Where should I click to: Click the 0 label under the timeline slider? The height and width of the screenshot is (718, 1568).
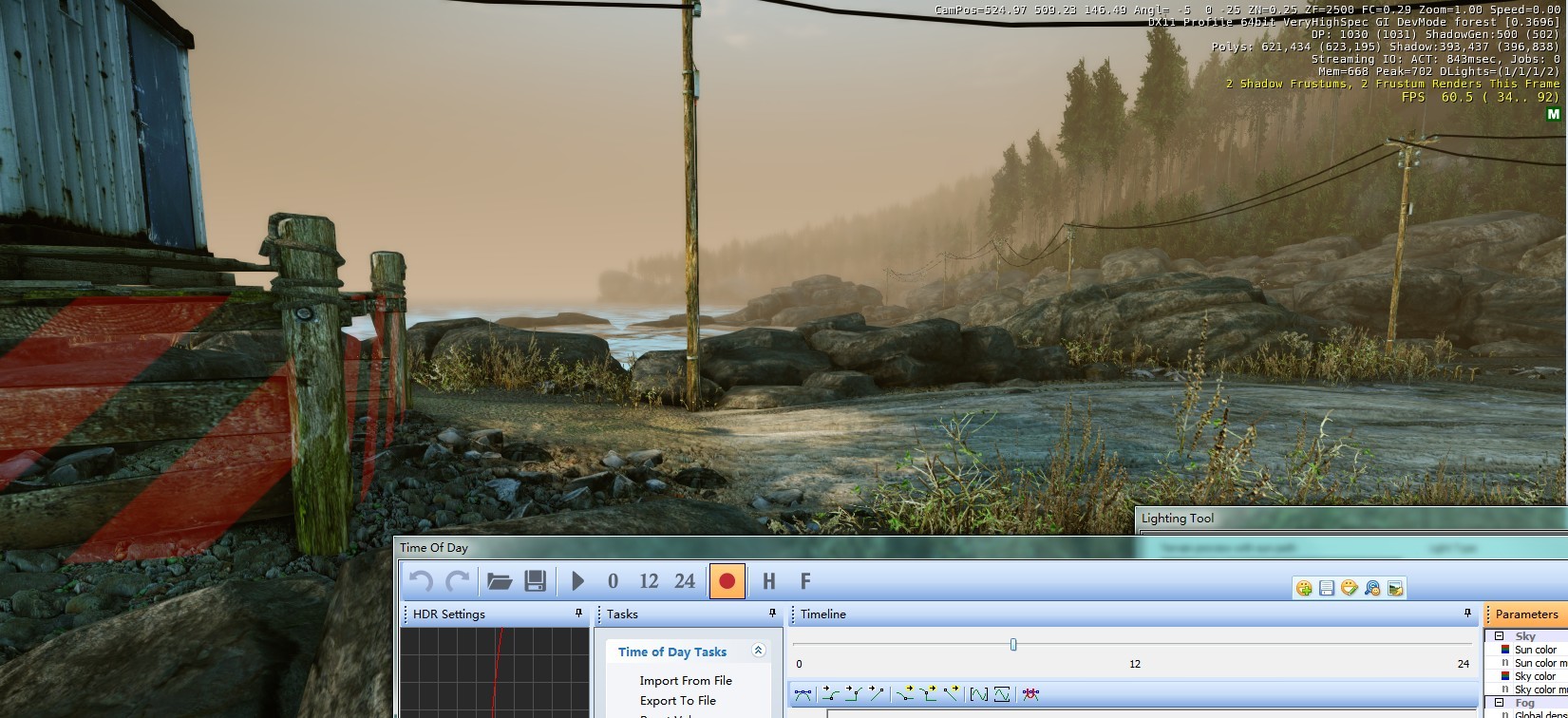coord(799,664)
